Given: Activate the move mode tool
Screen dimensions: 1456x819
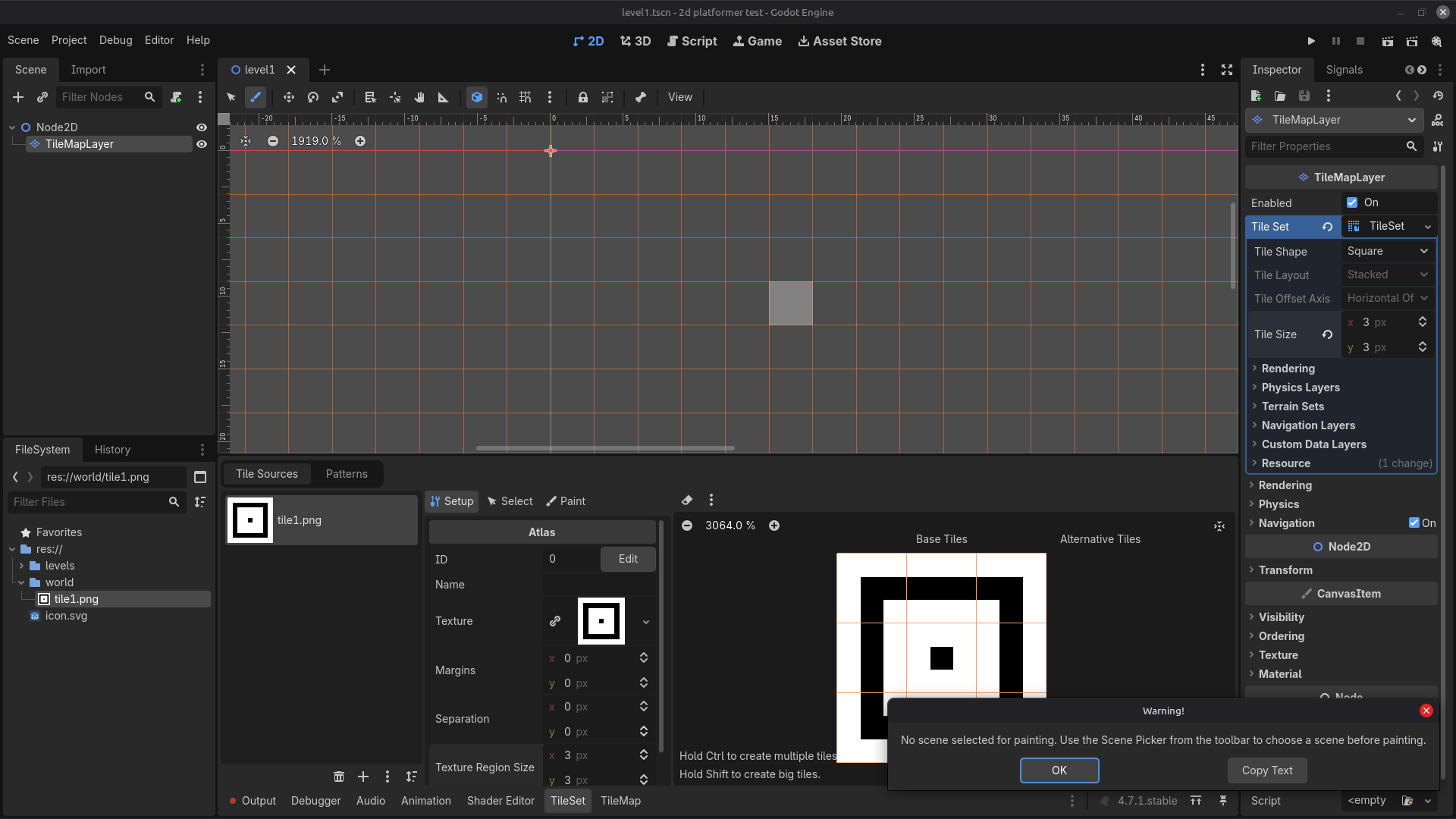Looking at the screenshot, I should [x=289, y=97].
